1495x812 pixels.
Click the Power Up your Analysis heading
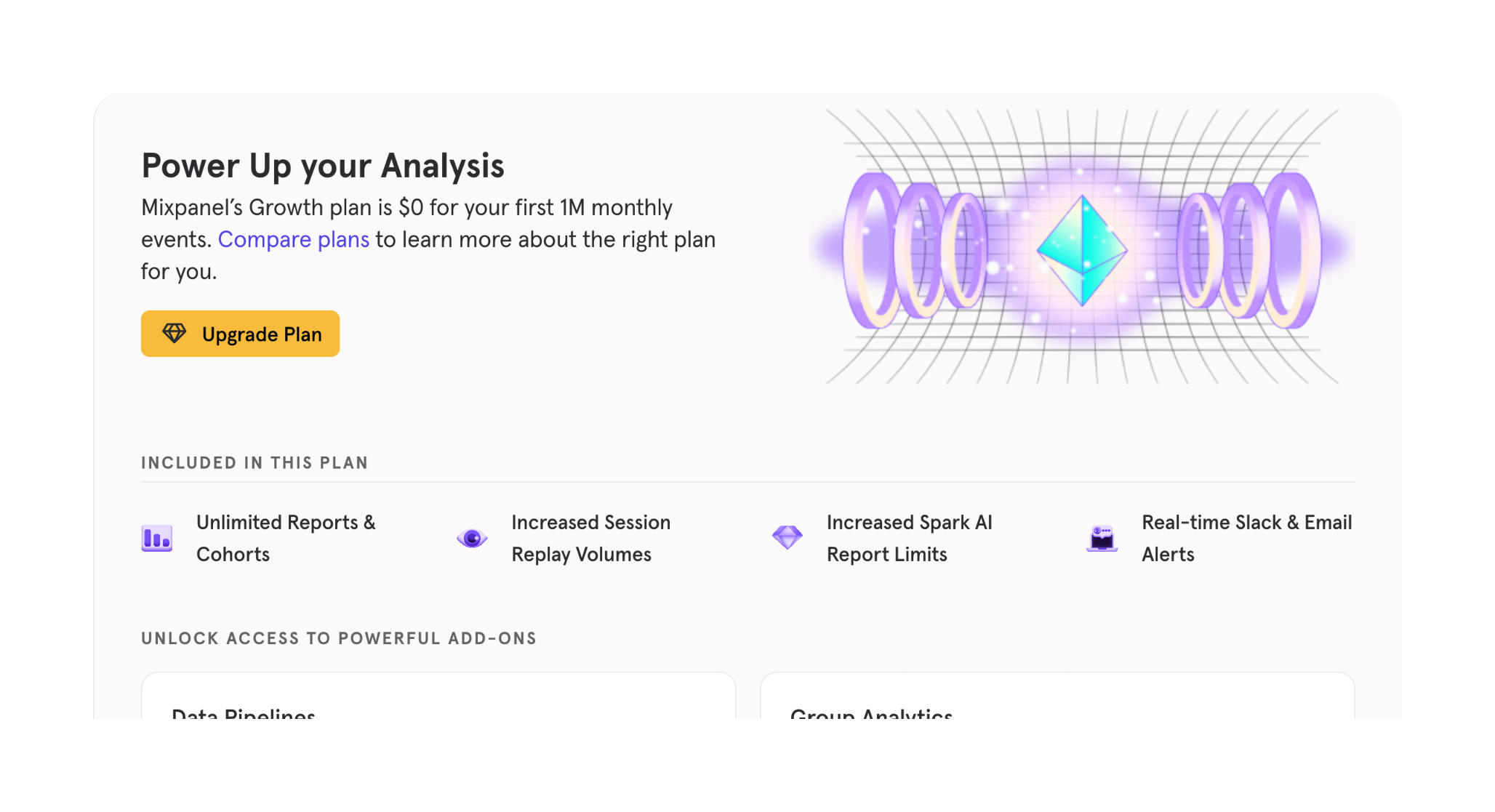pyautogui.click(x=323, y=166)
